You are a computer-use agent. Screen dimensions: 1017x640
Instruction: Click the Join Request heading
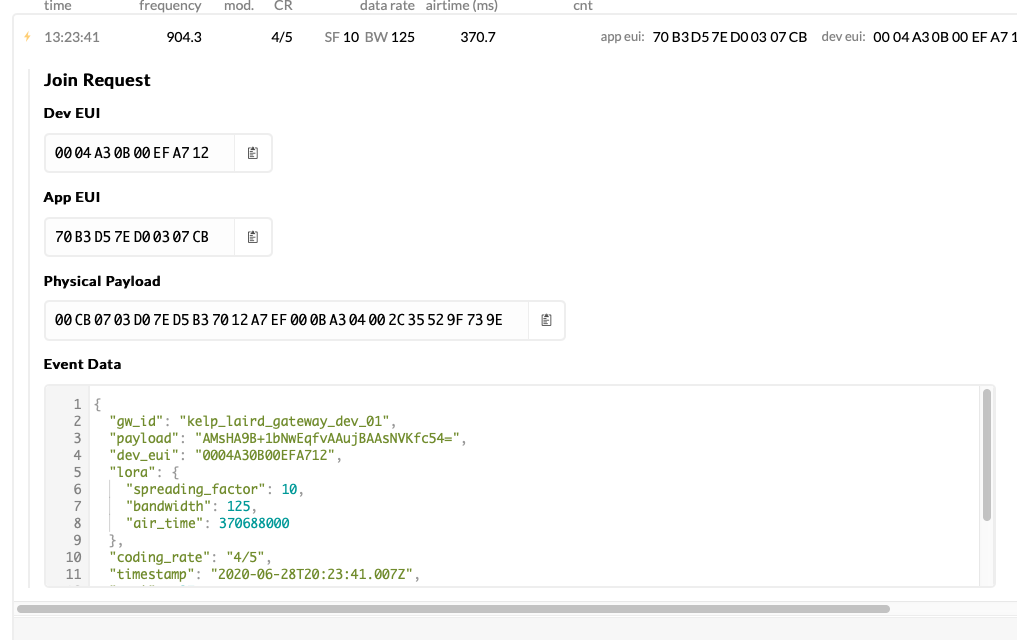coord(97,80)
